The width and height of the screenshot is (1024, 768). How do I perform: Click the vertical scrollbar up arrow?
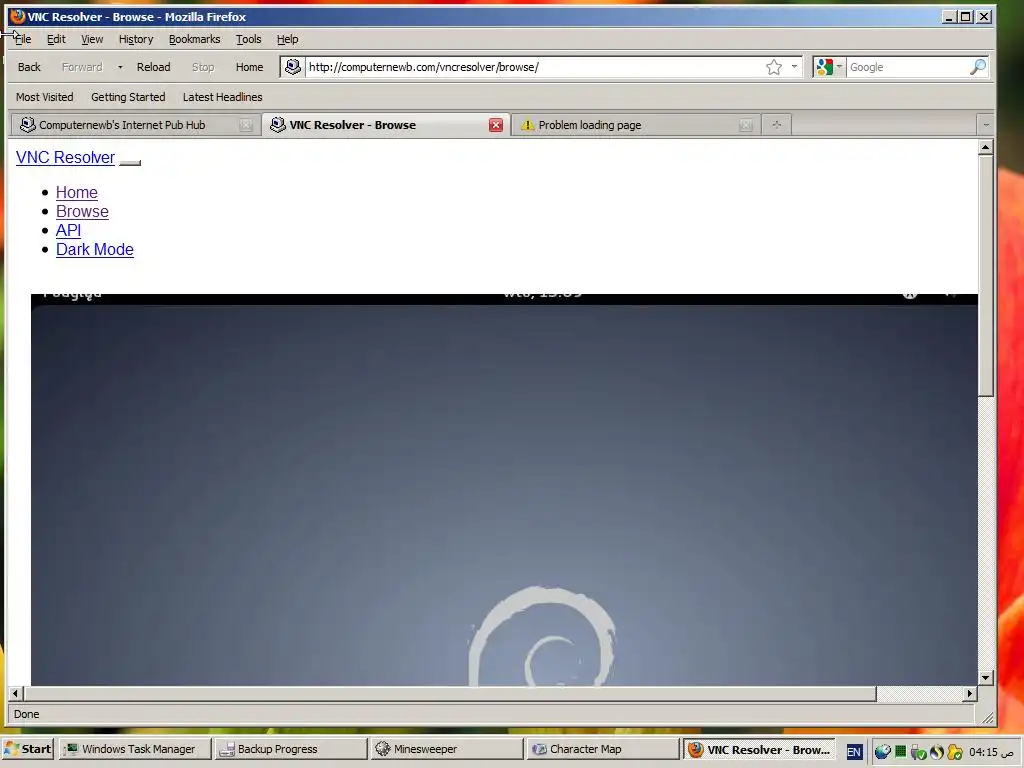tap(985, 147)
